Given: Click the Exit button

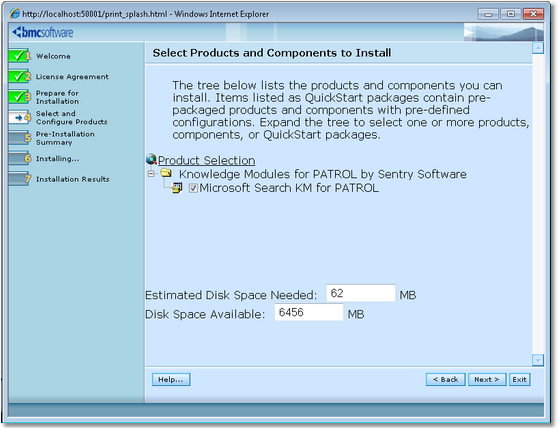Looking at the screenshot, I should 520,379.
